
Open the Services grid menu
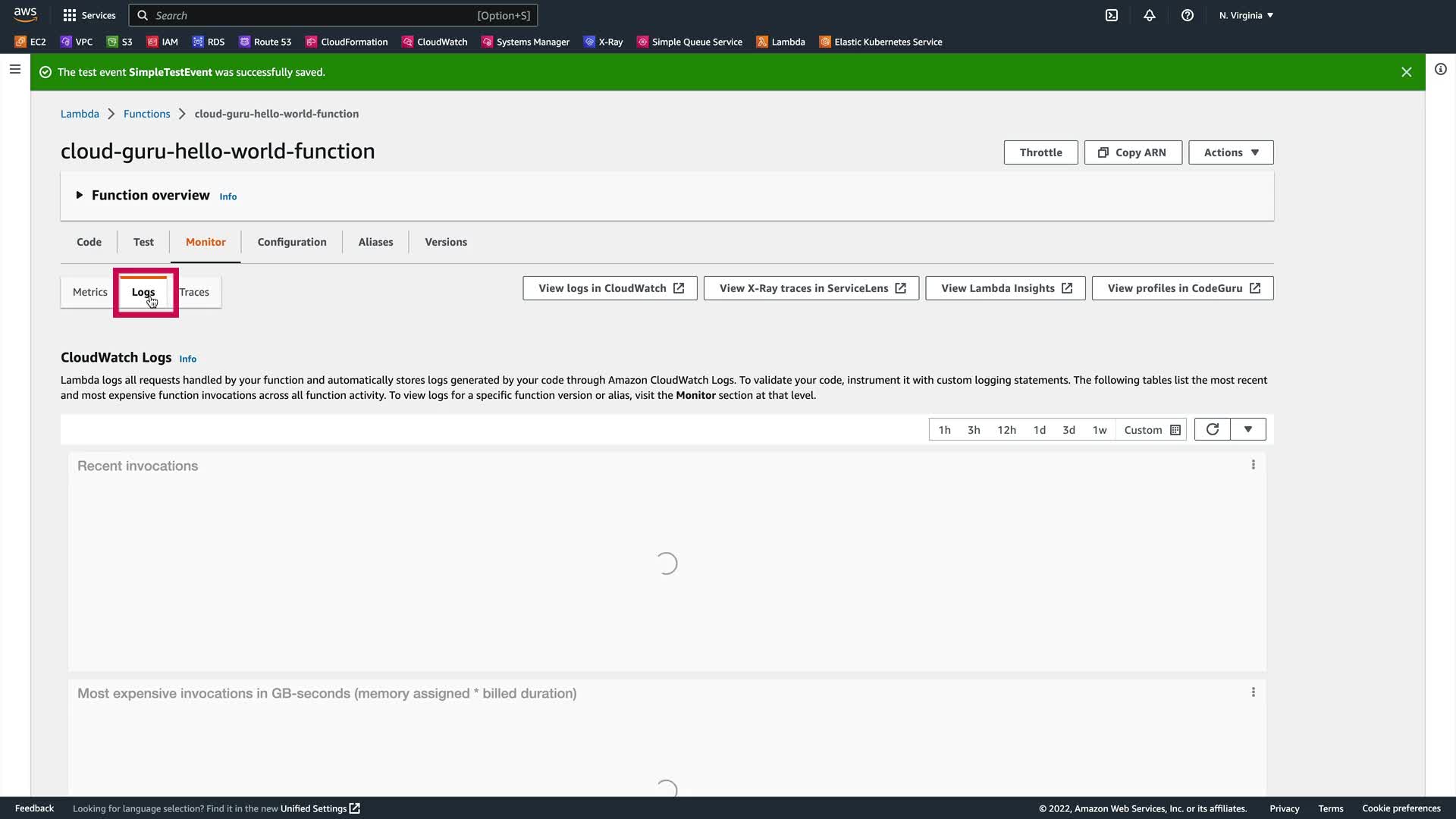[x=89, y=15]
